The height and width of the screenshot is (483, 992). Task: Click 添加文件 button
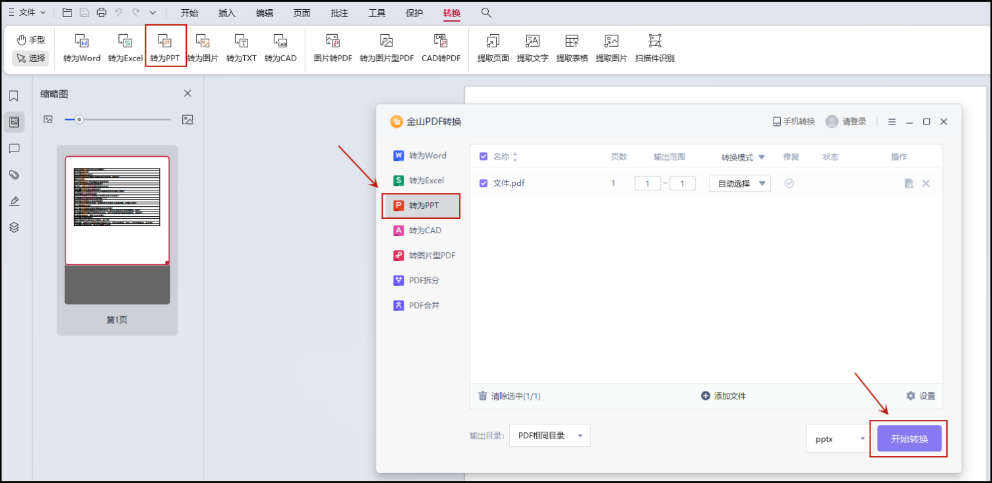point(724,396)
